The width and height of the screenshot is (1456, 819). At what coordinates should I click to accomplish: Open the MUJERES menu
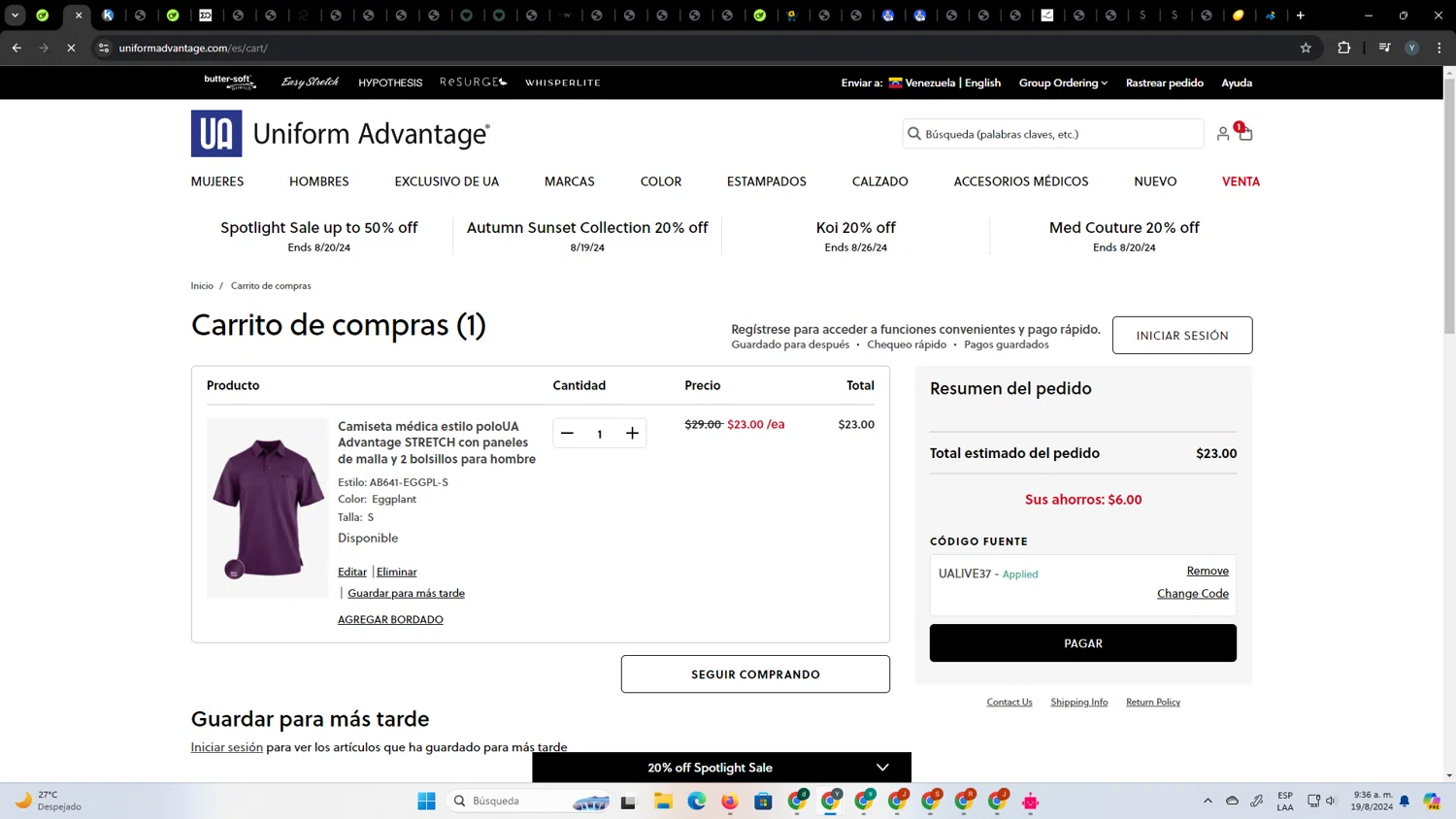pos(217,181)
